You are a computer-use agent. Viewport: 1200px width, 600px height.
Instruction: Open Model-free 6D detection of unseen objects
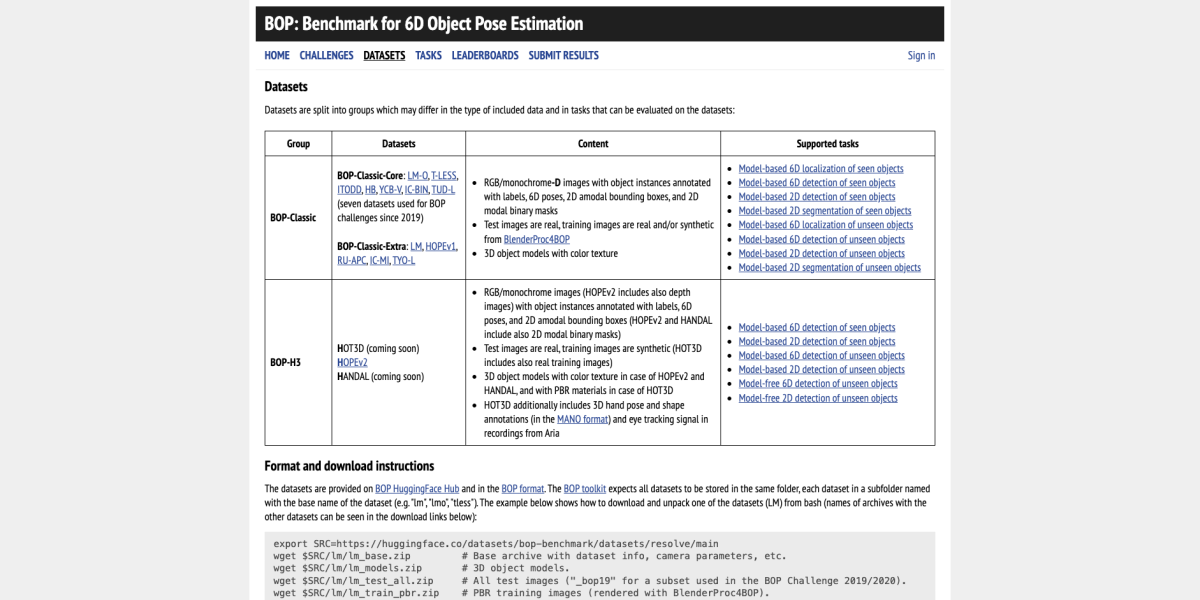click(818, 384)
